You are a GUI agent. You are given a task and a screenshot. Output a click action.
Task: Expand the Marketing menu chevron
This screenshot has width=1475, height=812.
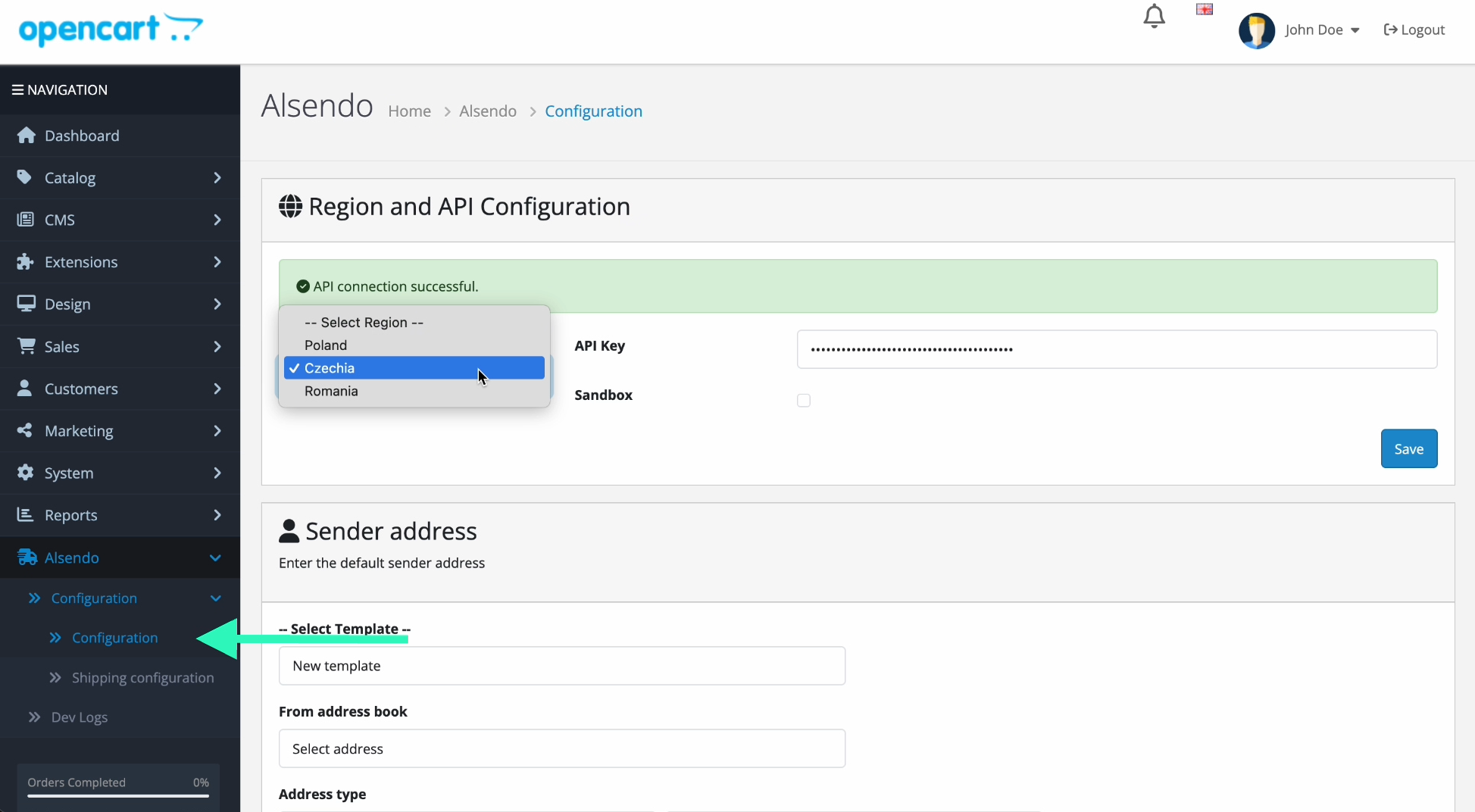(x=217, y=430)
